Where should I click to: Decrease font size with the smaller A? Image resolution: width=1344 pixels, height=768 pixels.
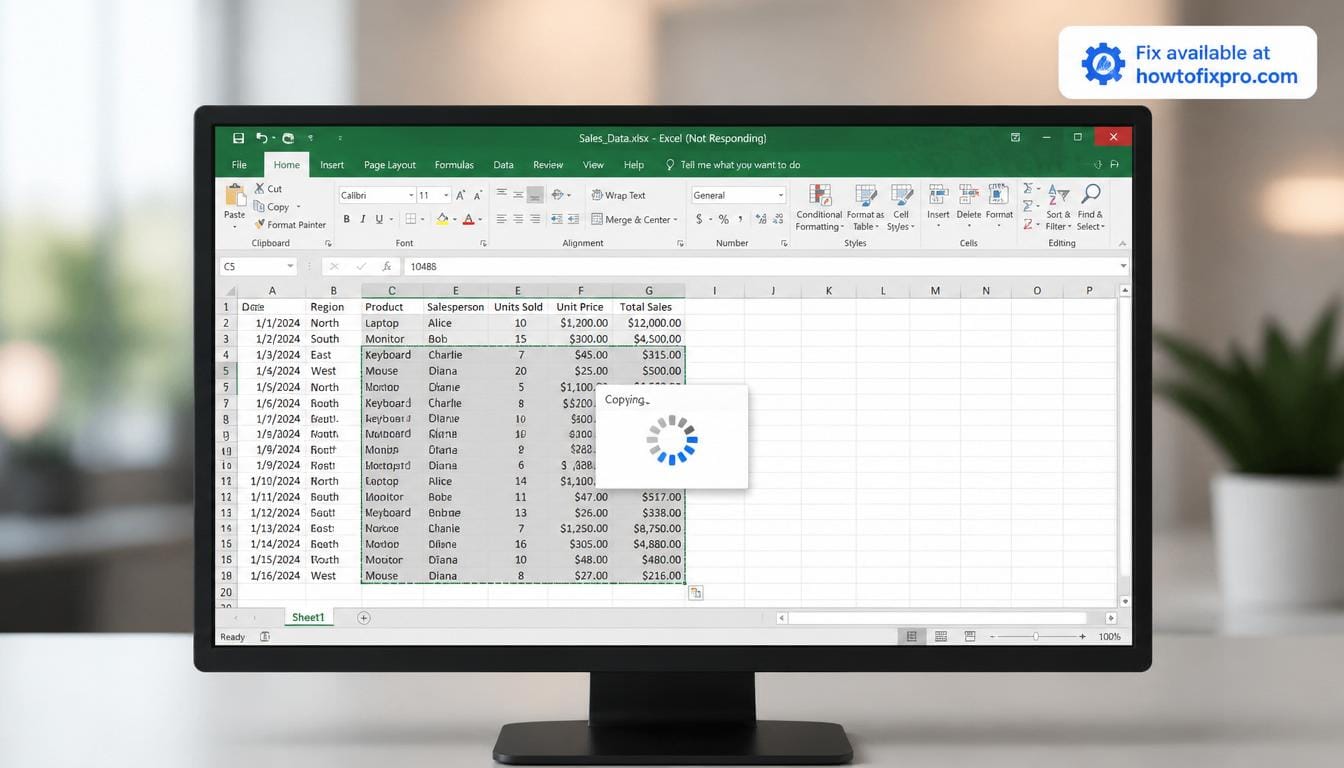(477, 195)
